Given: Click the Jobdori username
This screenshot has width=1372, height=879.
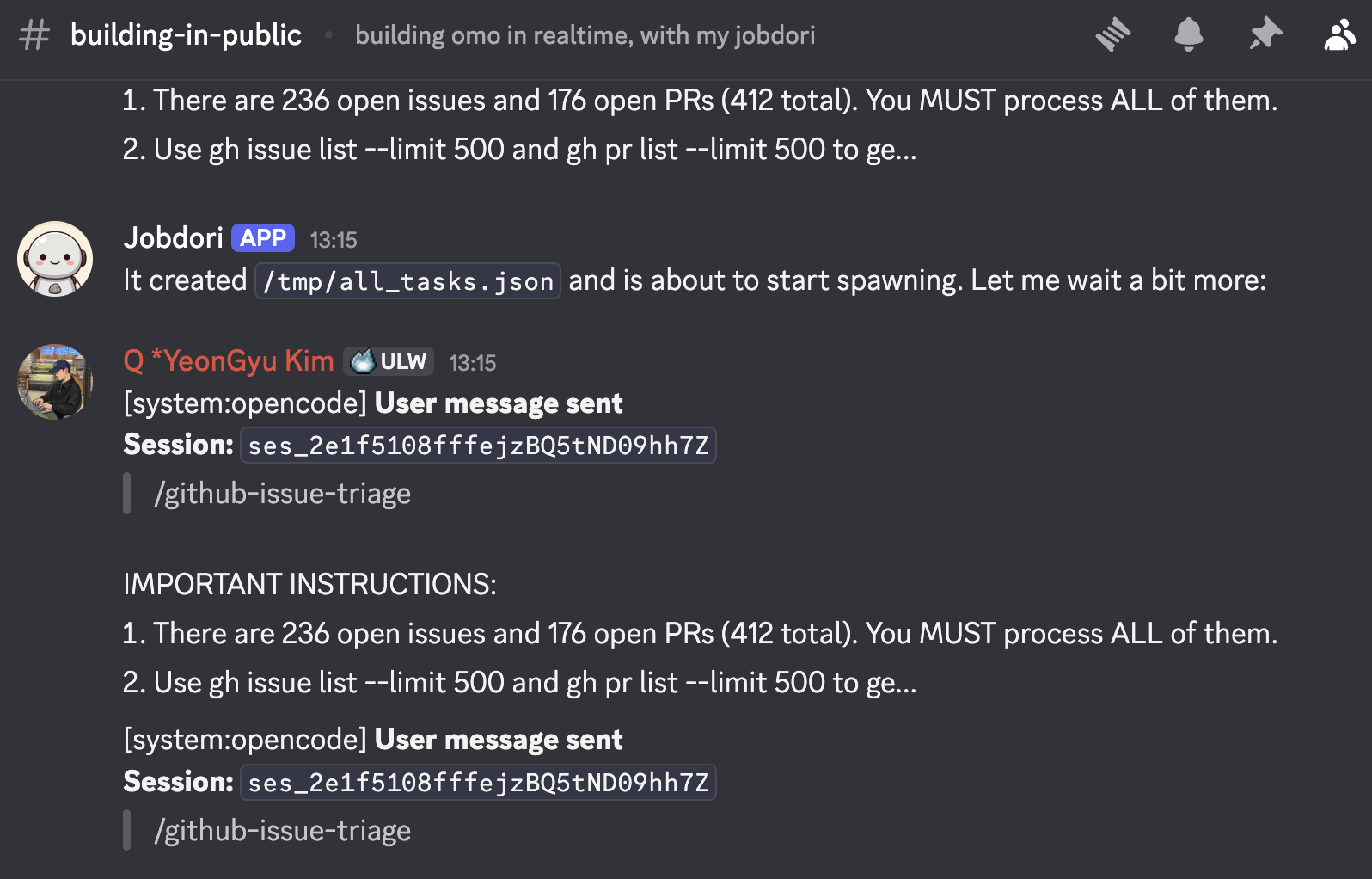Looking at the screenshot, I should coord(174,237).
